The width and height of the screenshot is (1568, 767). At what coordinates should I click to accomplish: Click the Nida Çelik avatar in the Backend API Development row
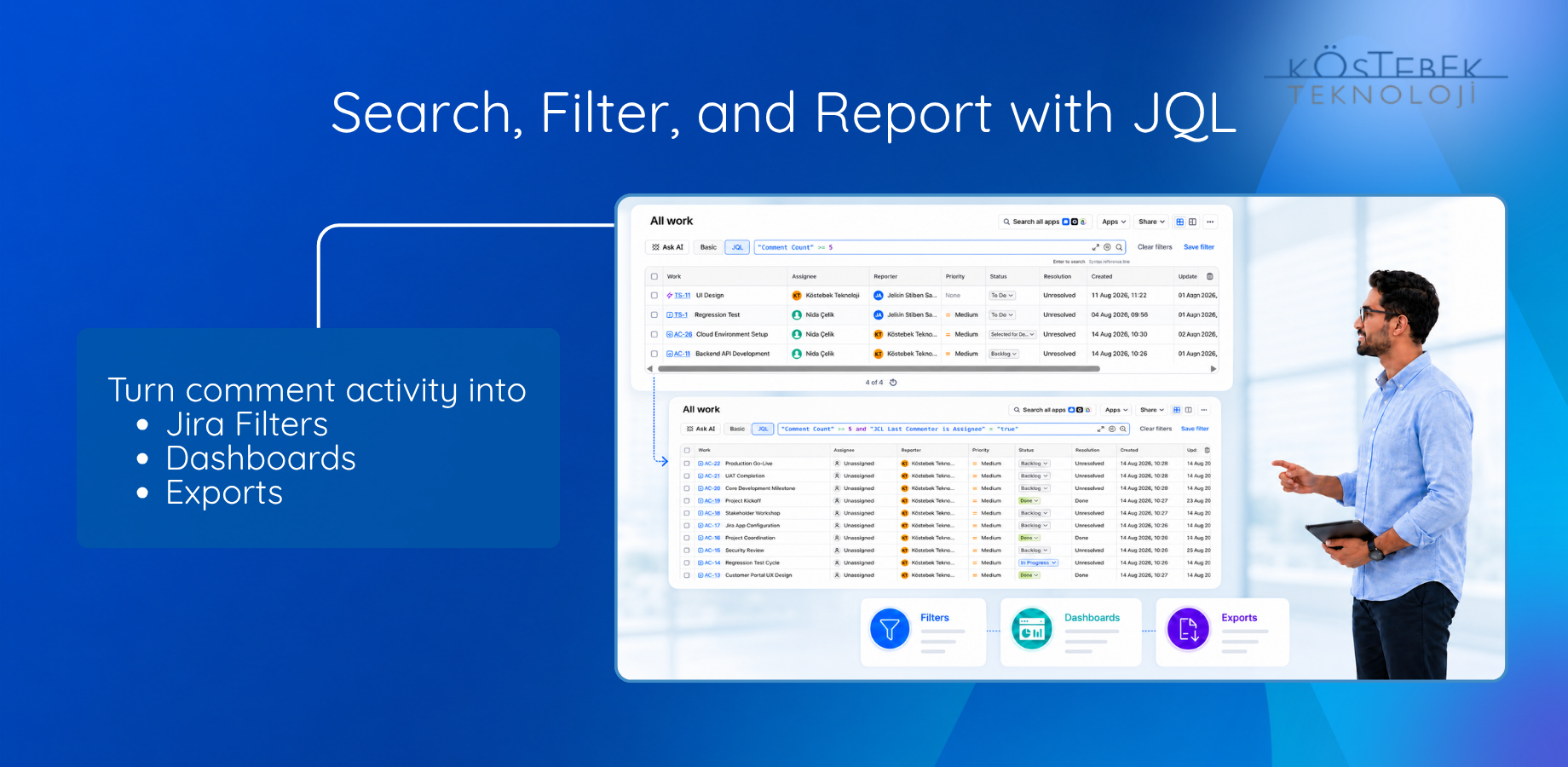point(797,354)
